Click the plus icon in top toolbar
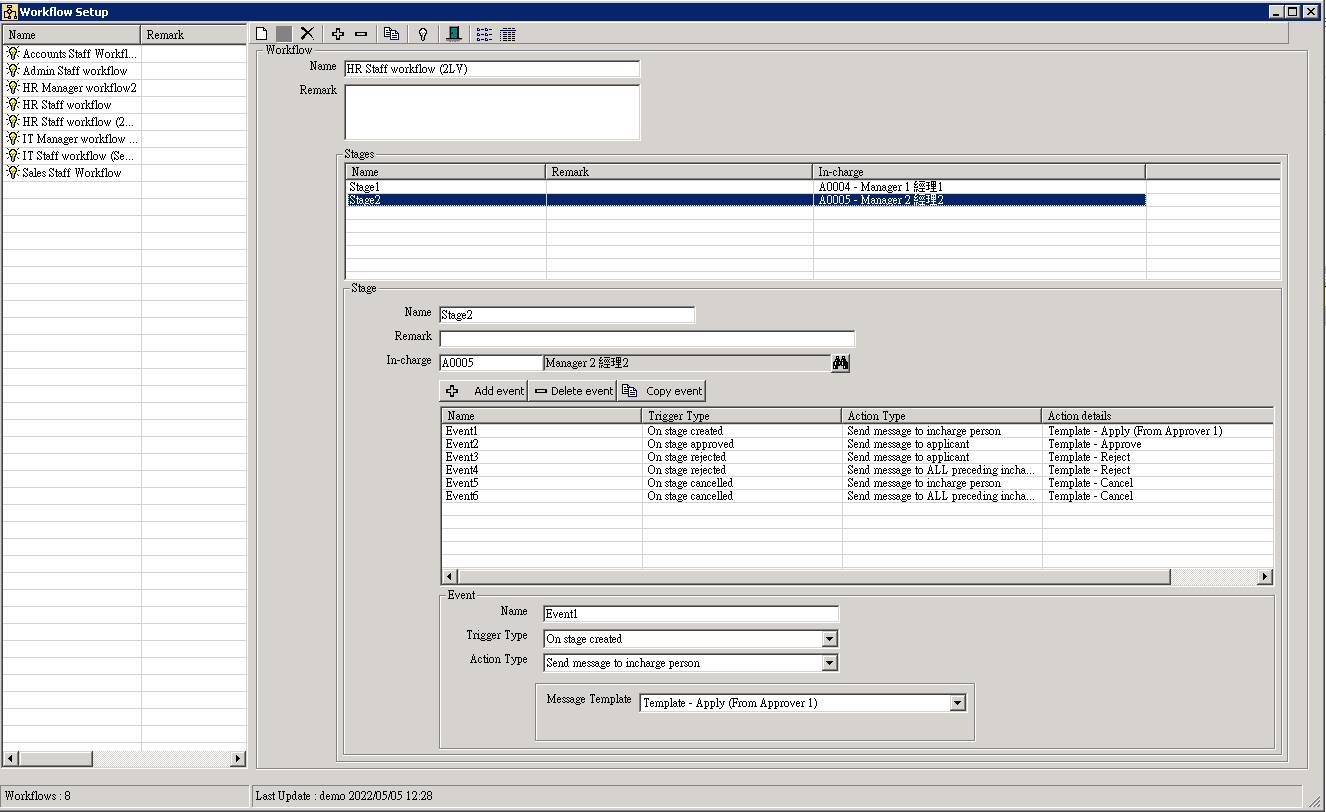The image size is (1326, 812). tap(338, 34)
